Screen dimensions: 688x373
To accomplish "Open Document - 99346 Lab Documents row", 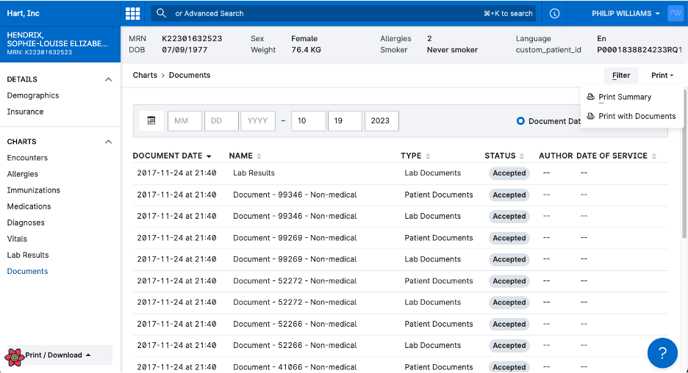I will (400, 216).
